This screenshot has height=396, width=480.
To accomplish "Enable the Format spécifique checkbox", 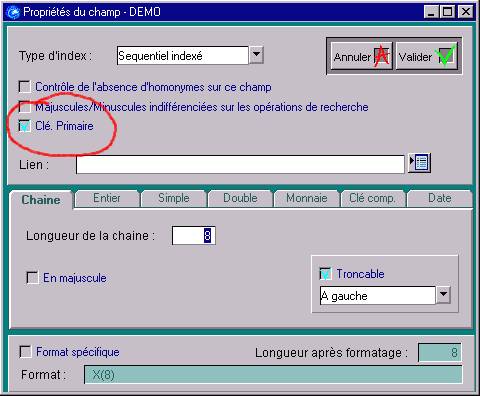I will click(25, 352).
